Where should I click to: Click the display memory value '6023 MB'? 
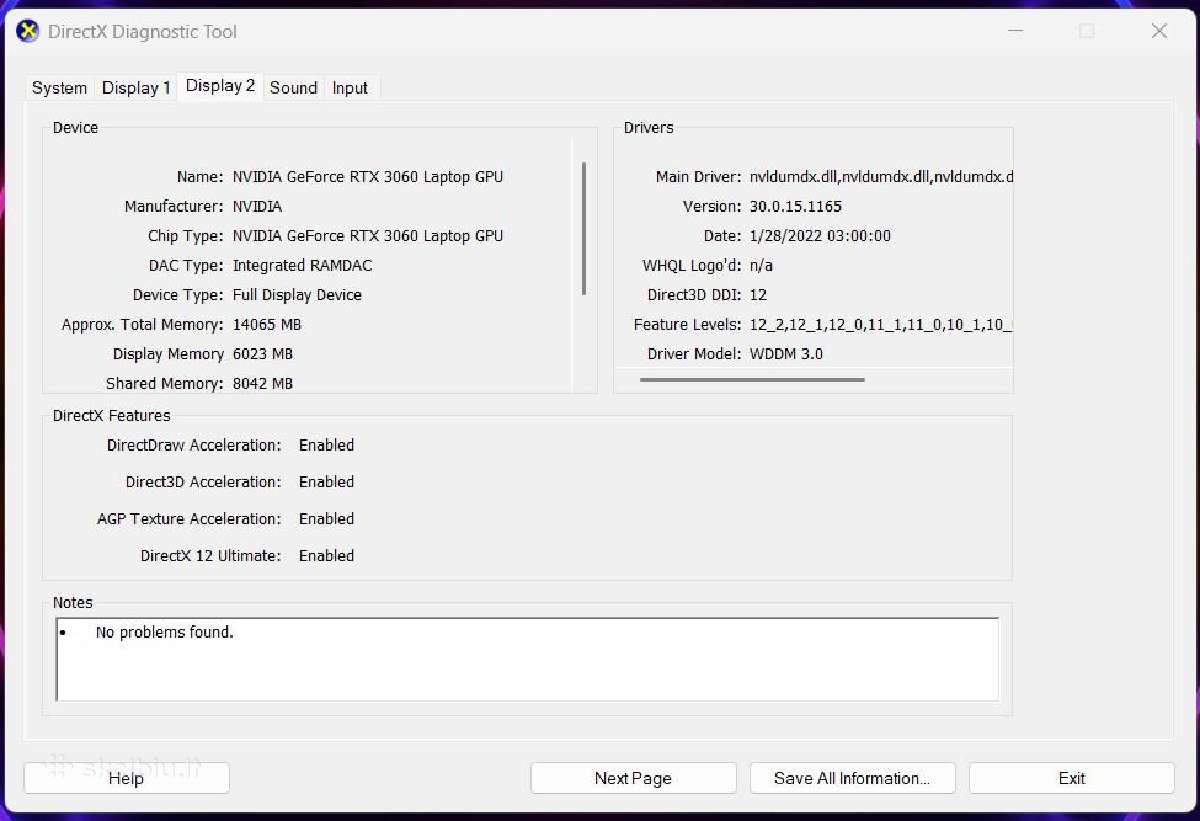pos(263,354)
